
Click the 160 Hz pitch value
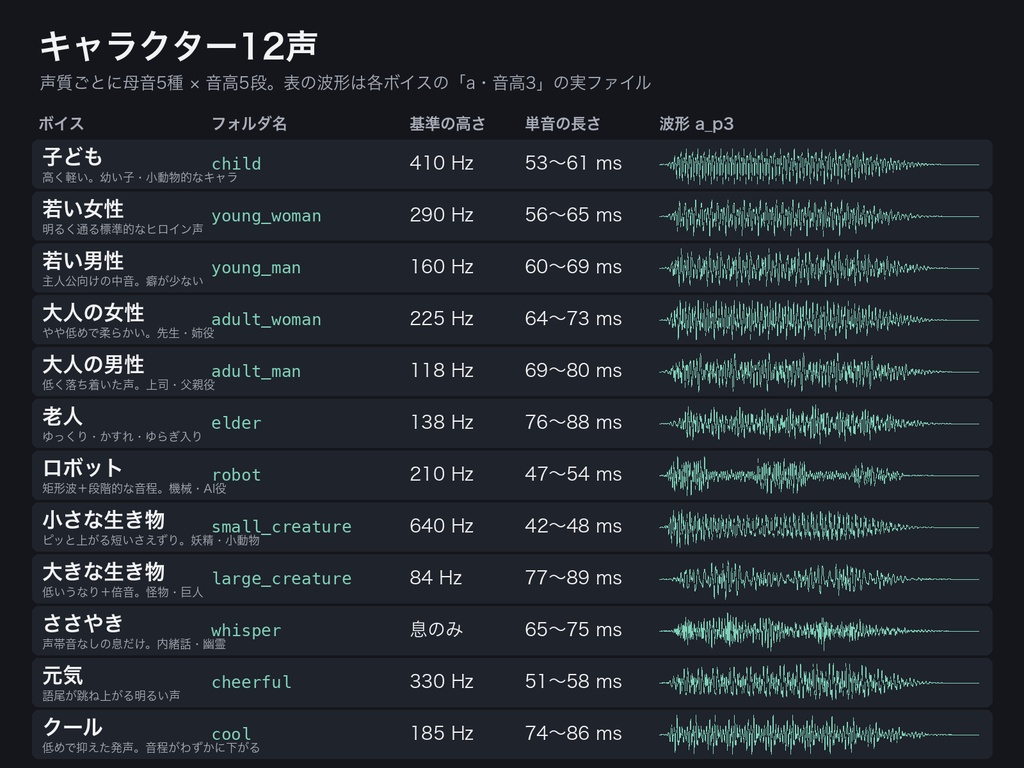click(x=441, y=266)
